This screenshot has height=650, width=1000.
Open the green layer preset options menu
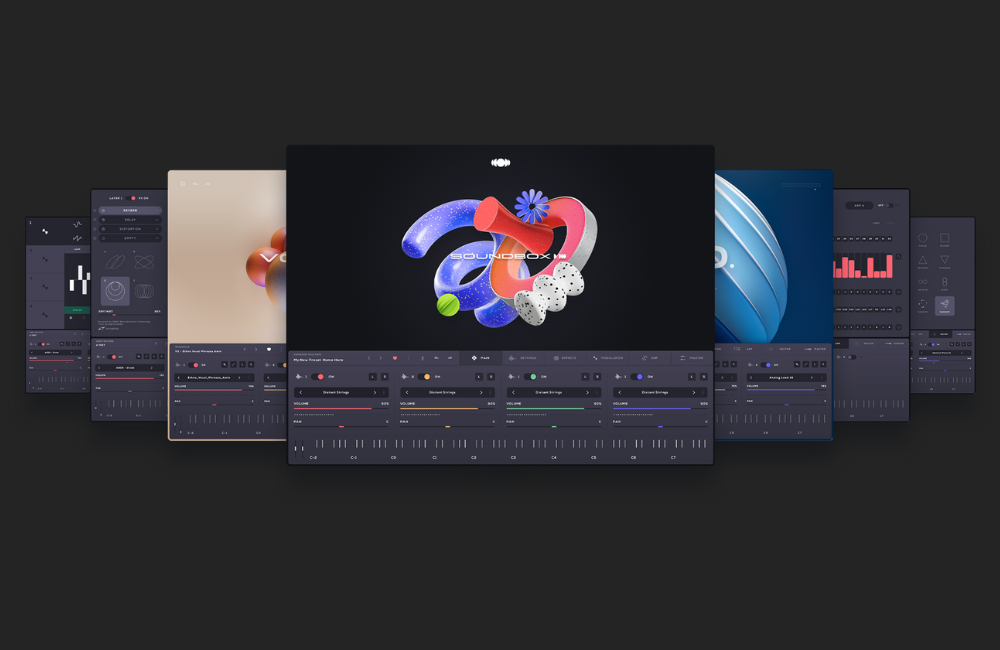coord(597,392)
